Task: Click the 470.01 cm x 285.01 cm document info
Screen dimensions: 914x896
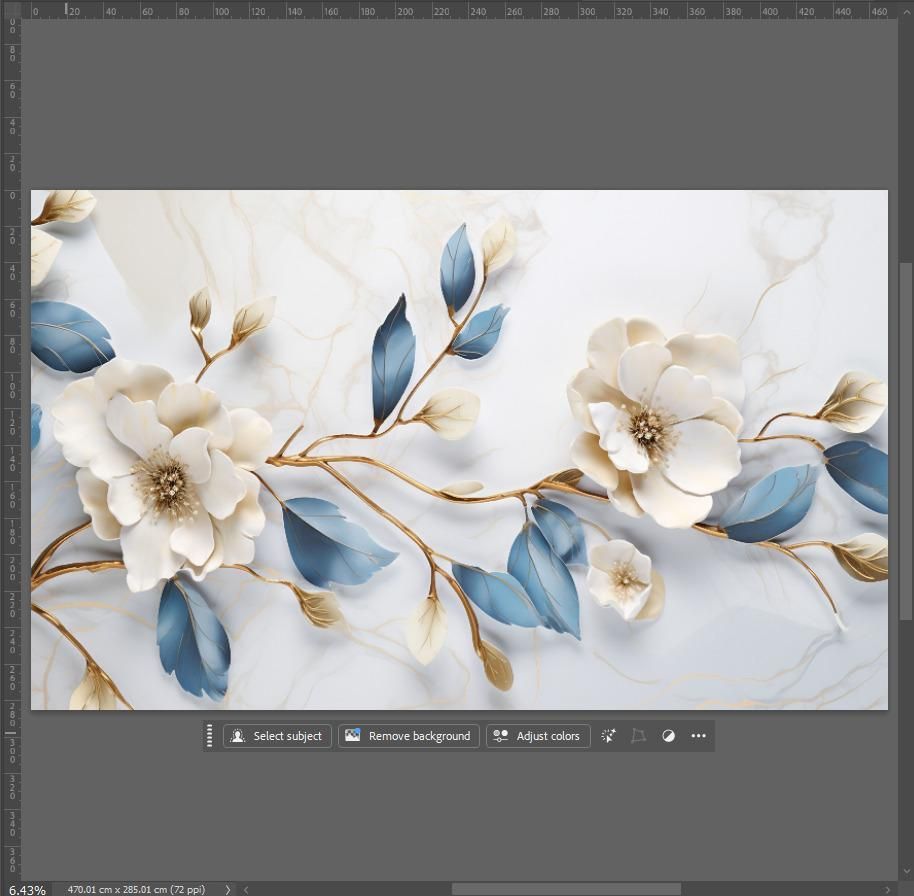Action: coord(136,890)
